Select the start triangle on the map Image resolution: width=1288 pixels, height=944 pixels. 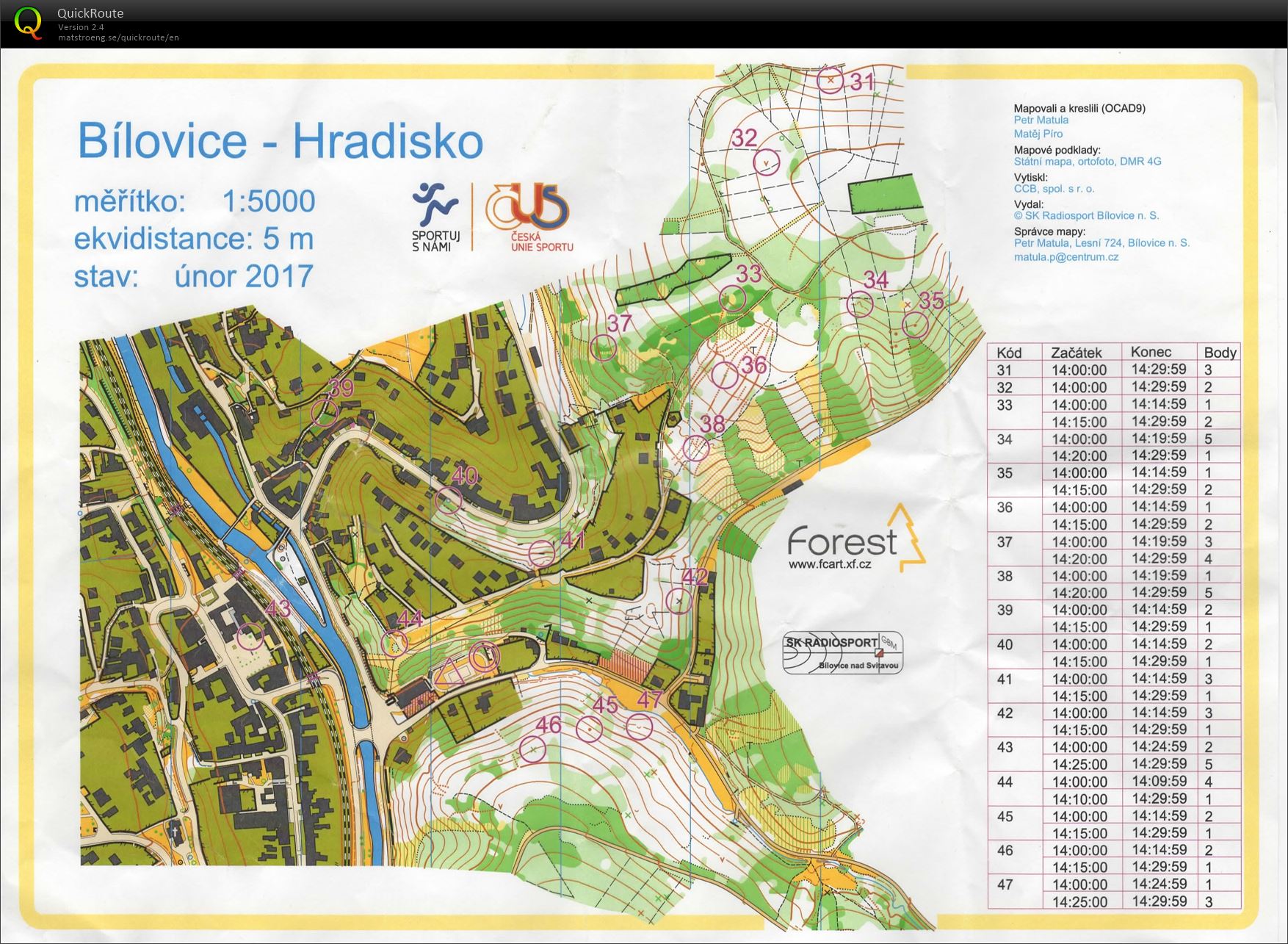(x=449, y=673)
